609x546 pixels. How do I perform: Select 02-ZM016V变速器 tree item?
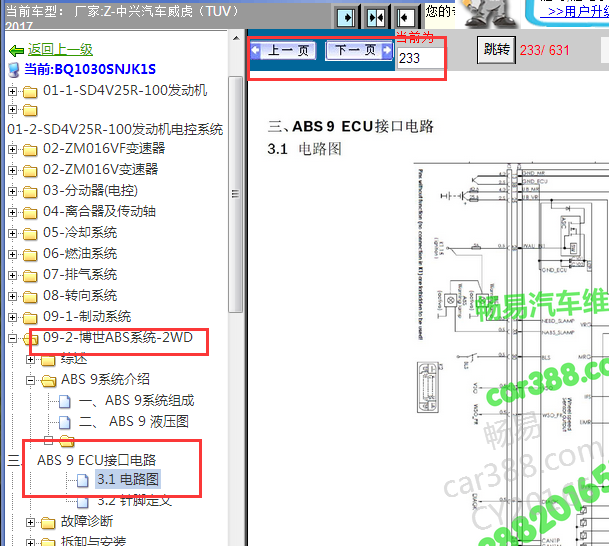point(100,169)
